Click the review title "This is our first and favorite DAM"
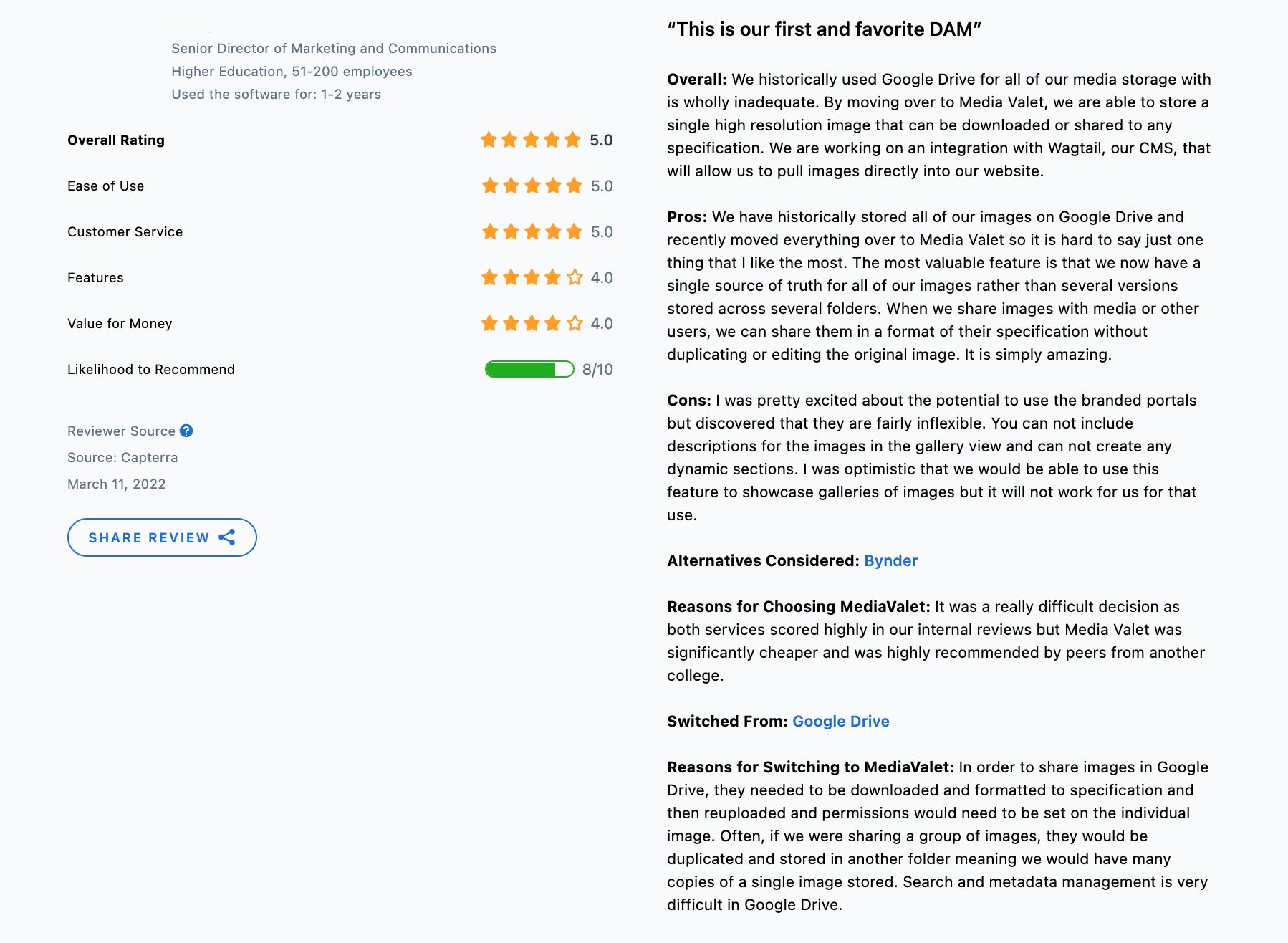The width and height of the screenshot is (1288, 943). coord(824,29)
